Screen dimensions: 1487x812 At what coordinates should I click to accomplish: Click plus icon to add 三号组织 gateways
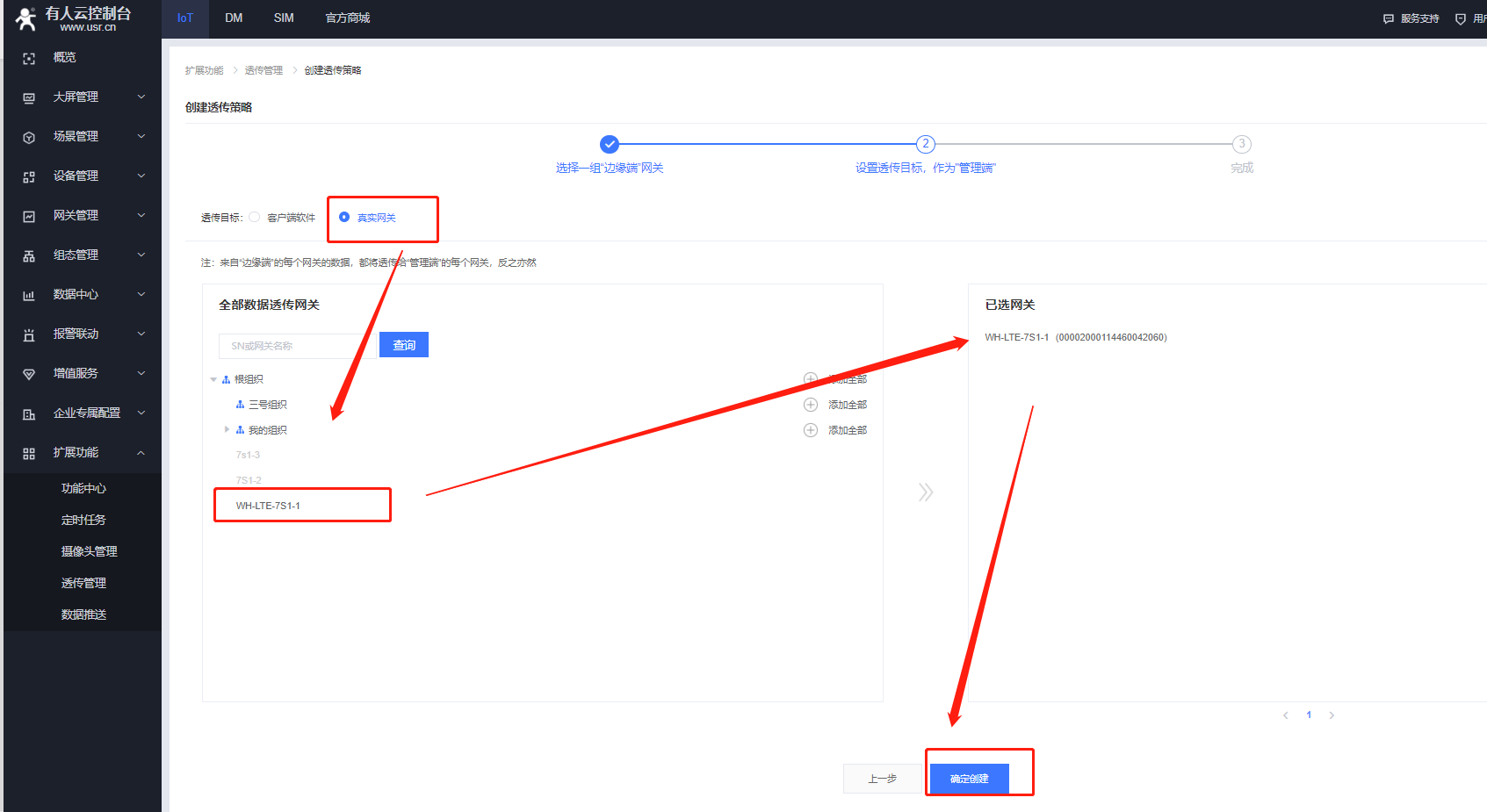pos(811,405)
